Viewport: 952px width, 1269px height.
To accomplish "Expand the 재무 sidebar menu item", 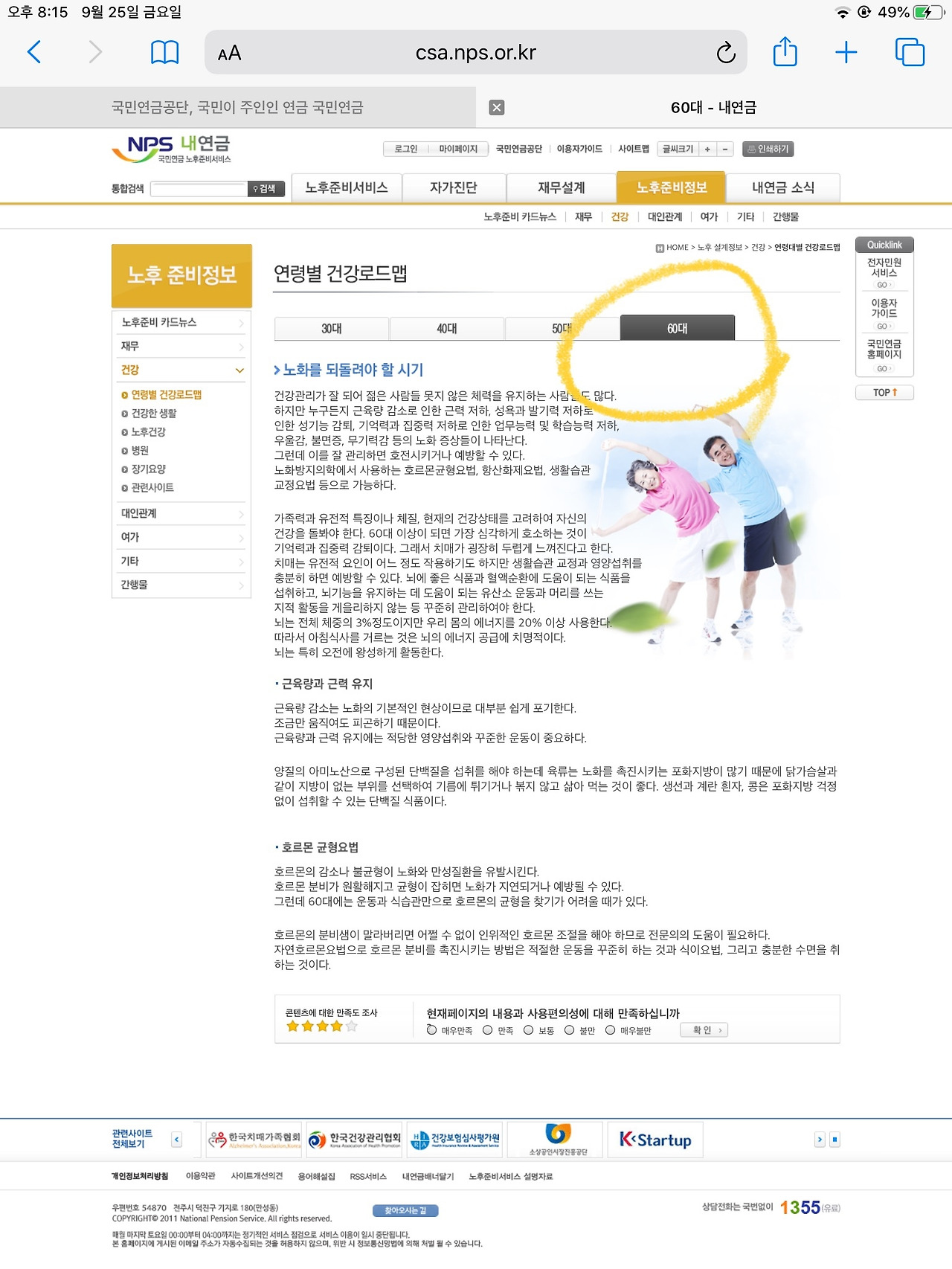I will pos(181,346).
